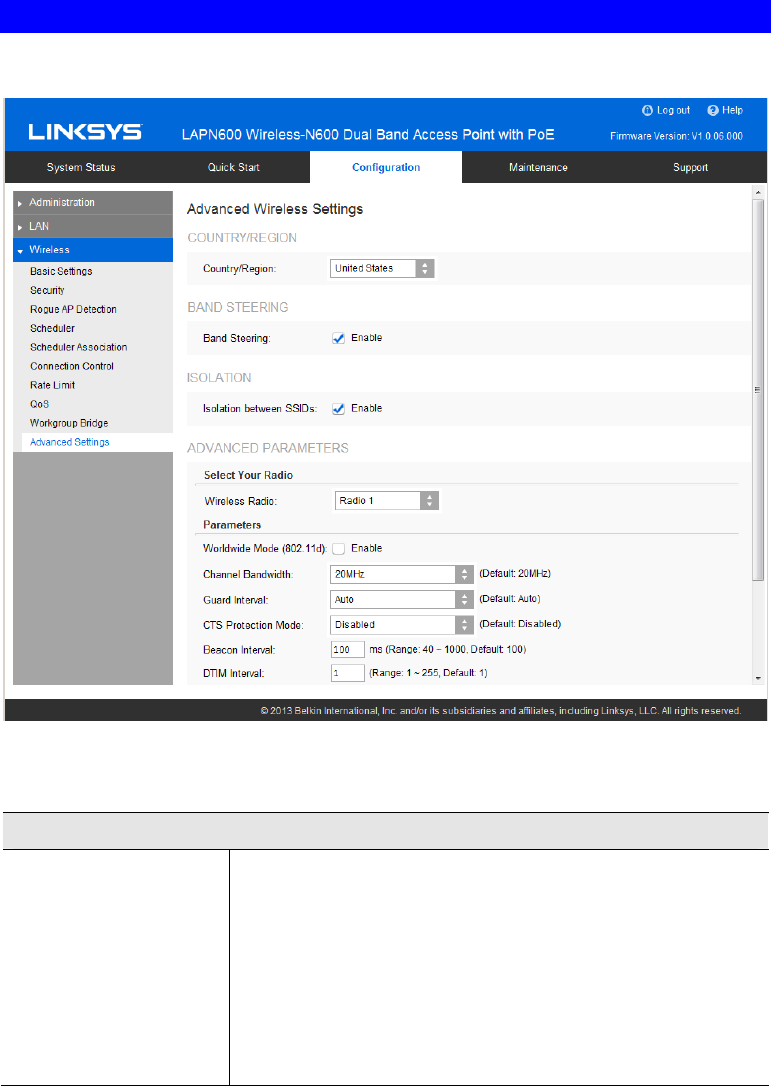
Task: Open the Wireless Radio dropdown
Action: [x=387, y=501]
